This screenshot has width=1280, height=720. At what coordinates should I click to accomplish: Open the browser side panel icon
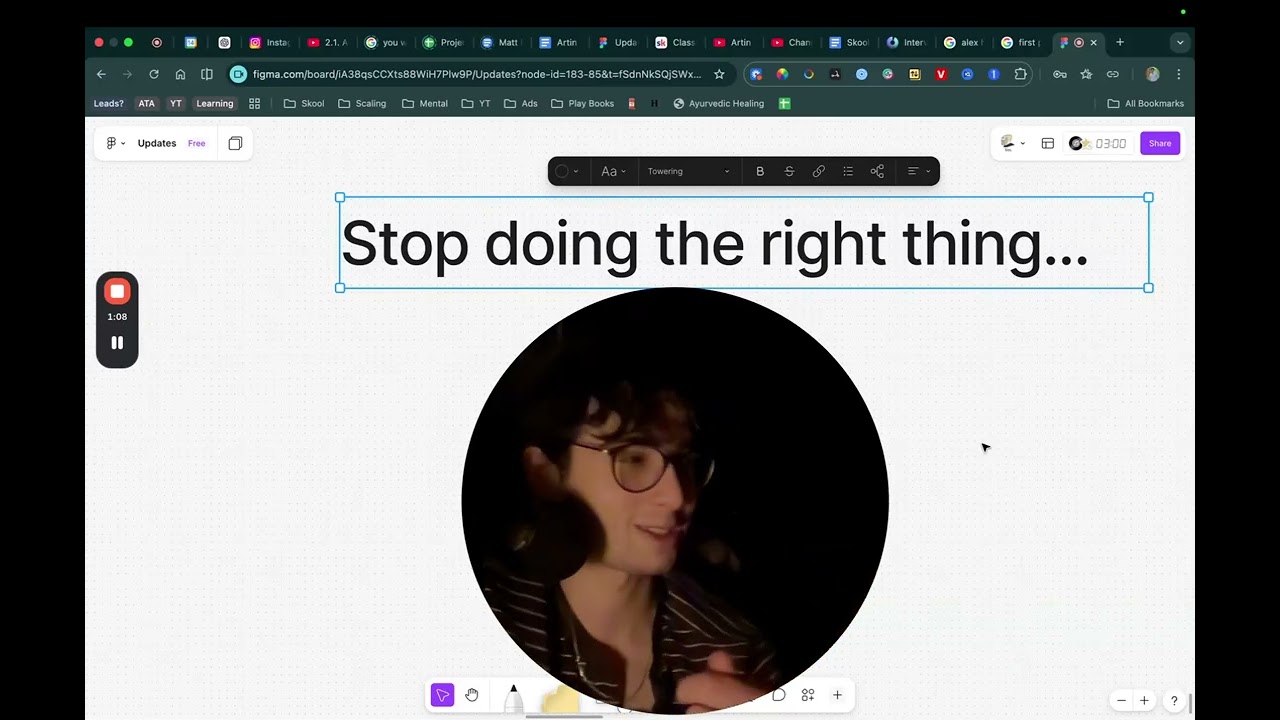click(x=206, y=74)
